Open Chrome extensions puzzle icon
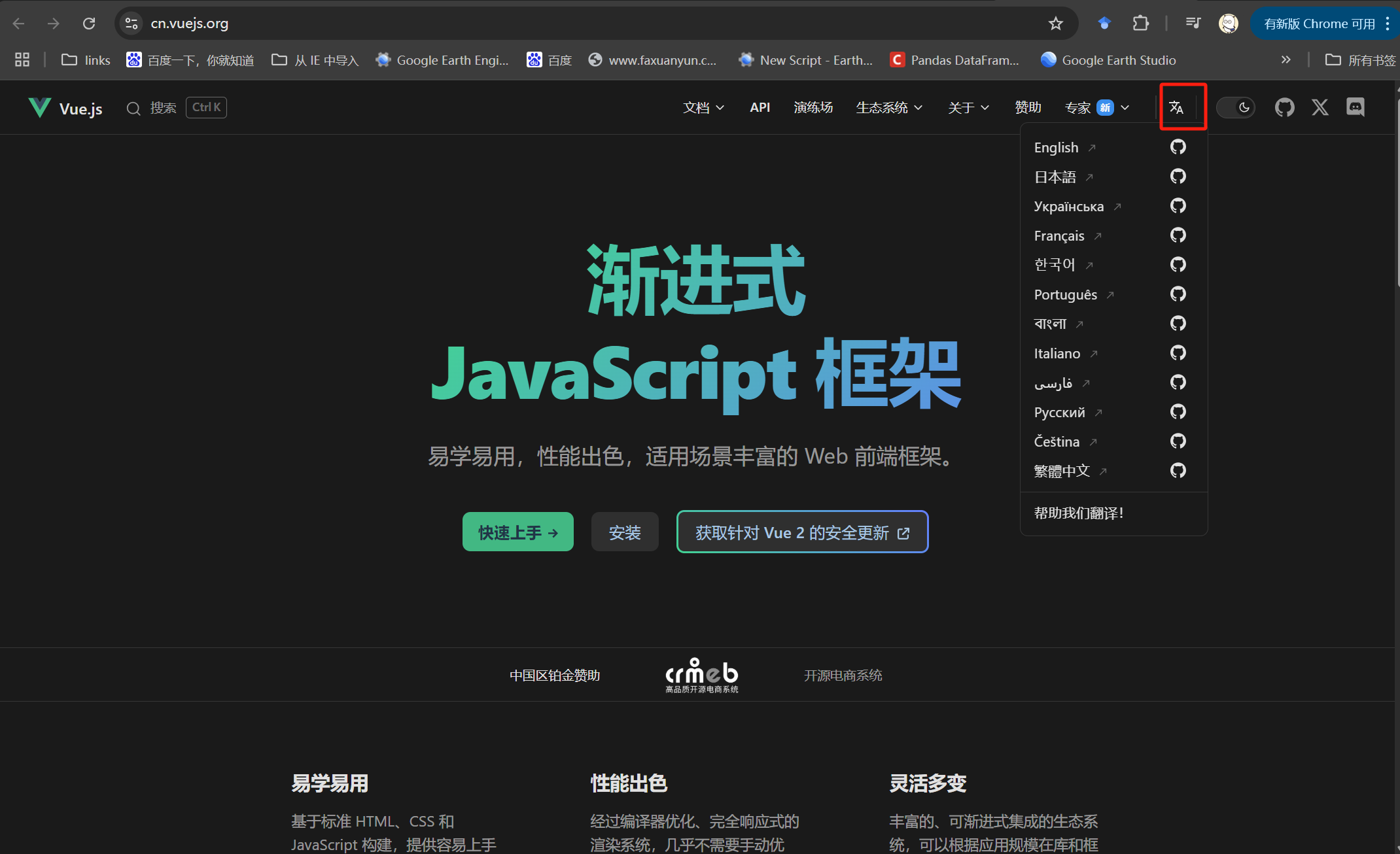This screenshot has height=854, width=1400. click(1140, 24)
